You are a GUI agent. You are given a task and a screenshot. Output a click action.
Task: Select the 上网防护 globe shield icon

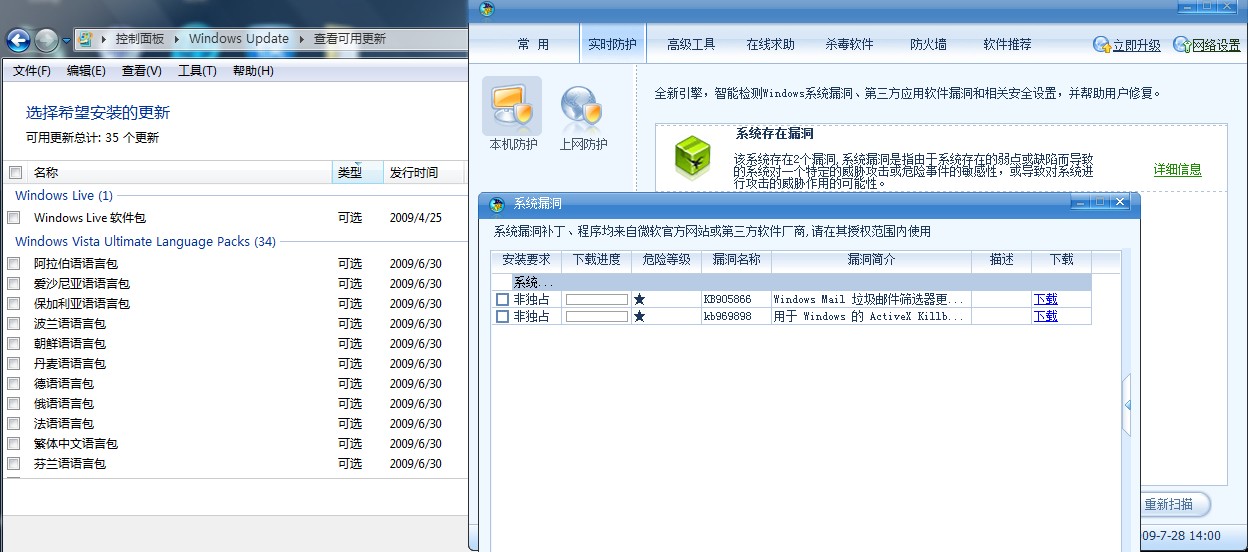click(582, 109)
